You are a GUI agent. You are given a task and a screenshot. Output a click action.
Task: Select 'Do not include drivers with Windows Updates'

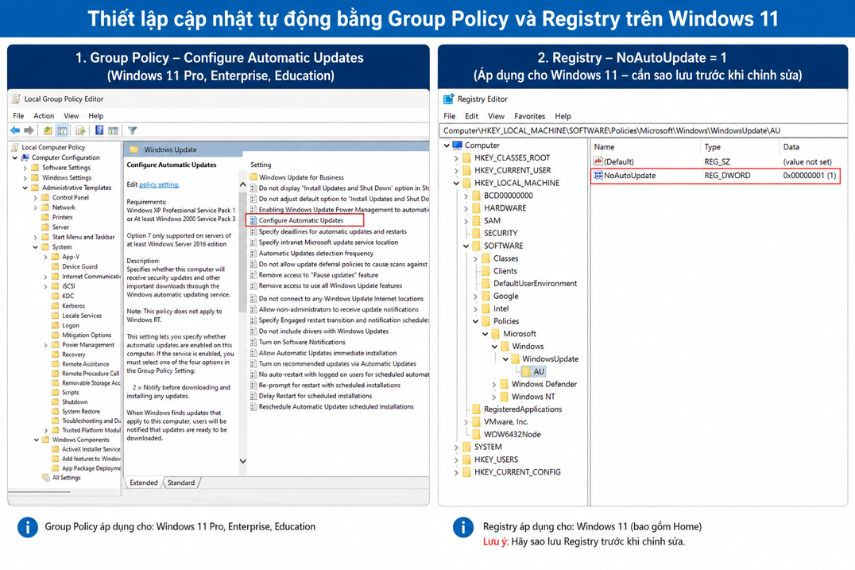(x=323, y=331)
